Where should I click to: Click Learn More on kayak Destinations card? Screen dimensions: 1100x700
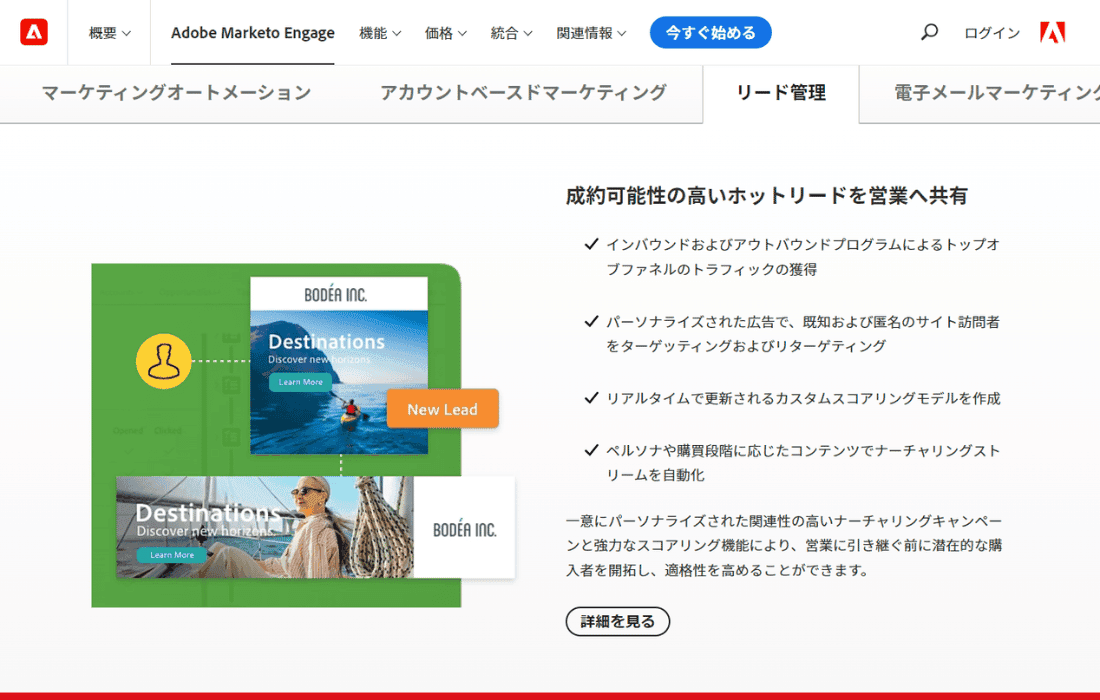coord(300,382)
